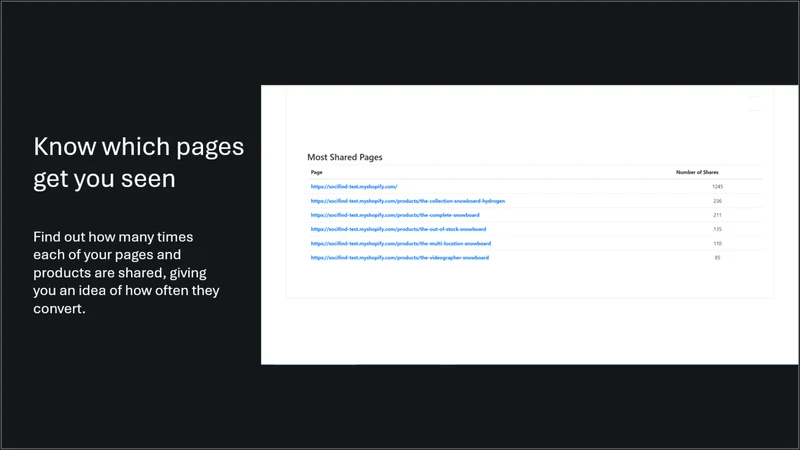
Task: Open the socifind-test.myshopify.com homepage link
Action: coord(354,187)
